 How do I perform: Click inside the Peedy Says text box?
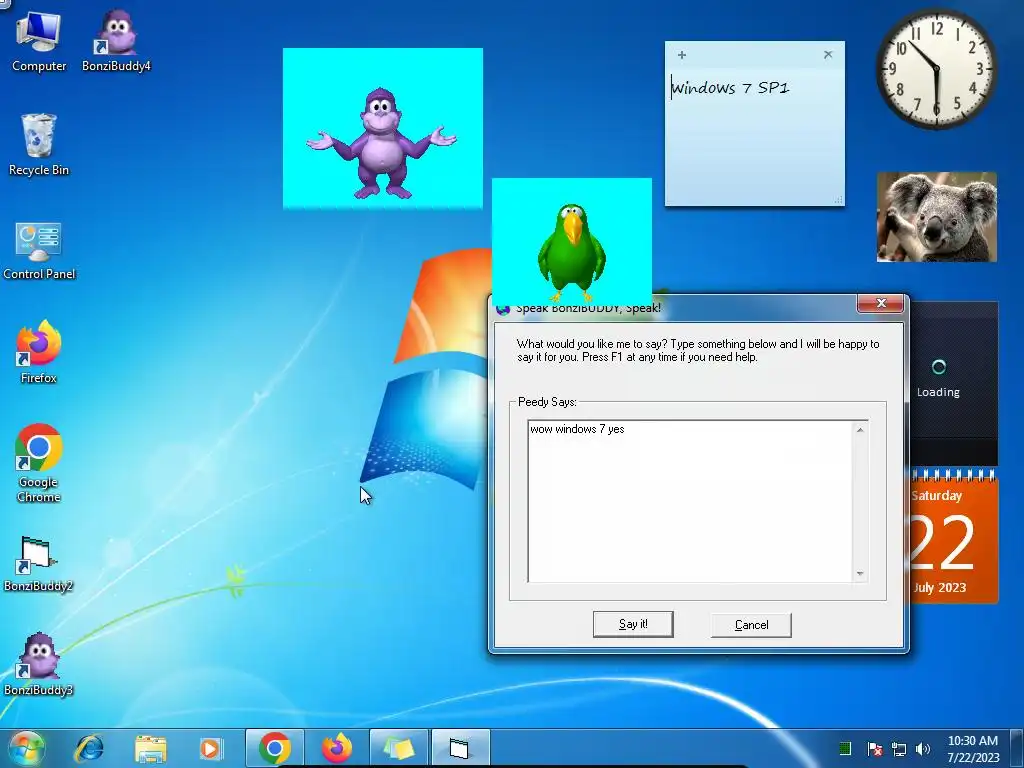690,502
